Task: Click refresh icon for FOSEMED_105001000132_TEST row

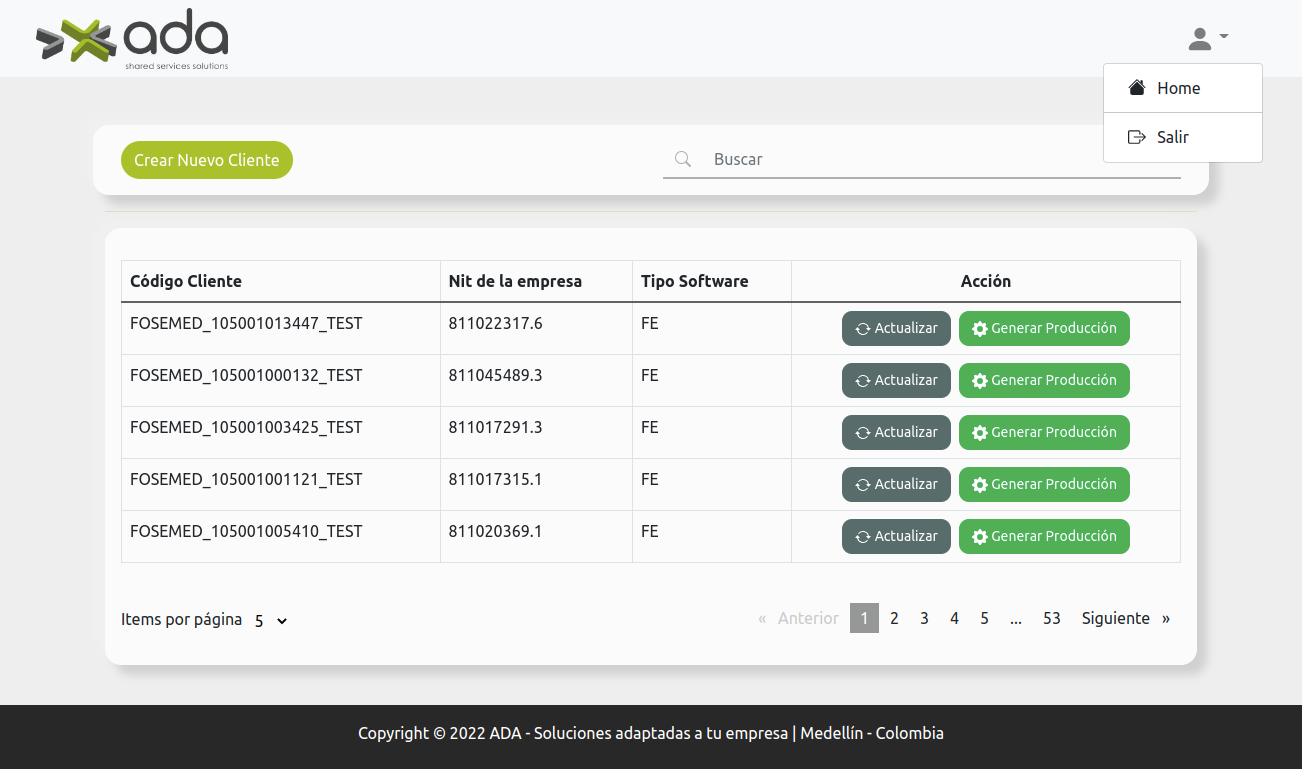Action: [x=863, y=381]
